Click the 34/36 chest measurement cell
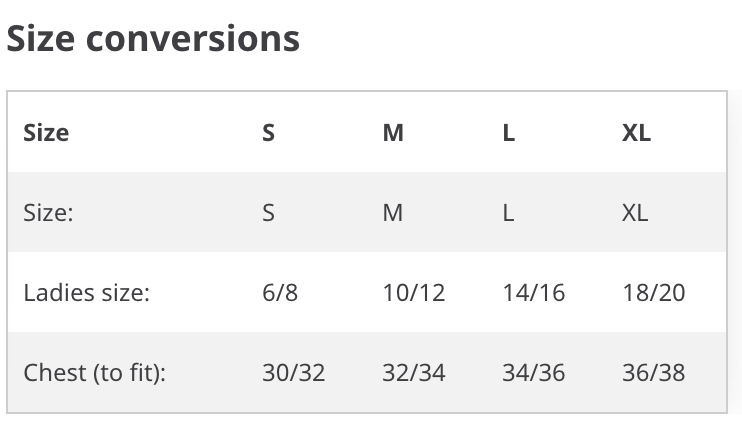 point(534,373)
